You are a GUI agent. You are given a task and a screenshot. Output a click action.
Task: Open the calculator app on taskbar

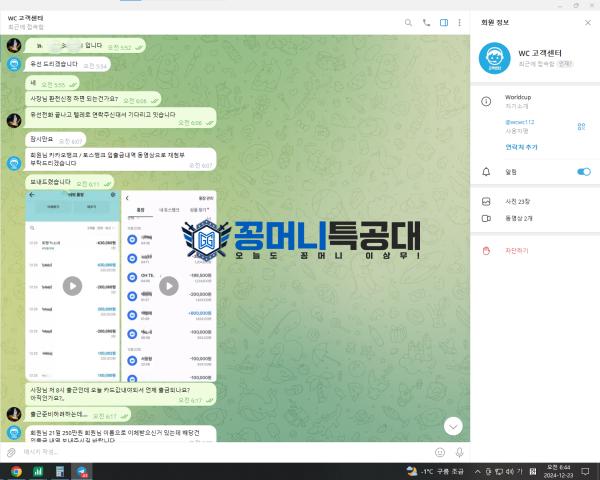pos(60,472)
